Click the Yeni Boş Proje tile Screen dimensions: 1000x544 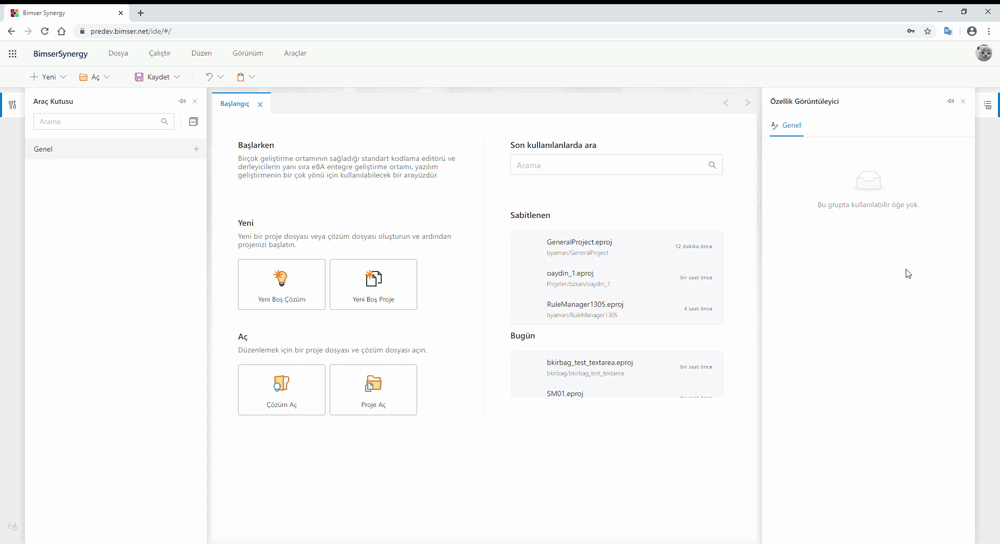373,284
